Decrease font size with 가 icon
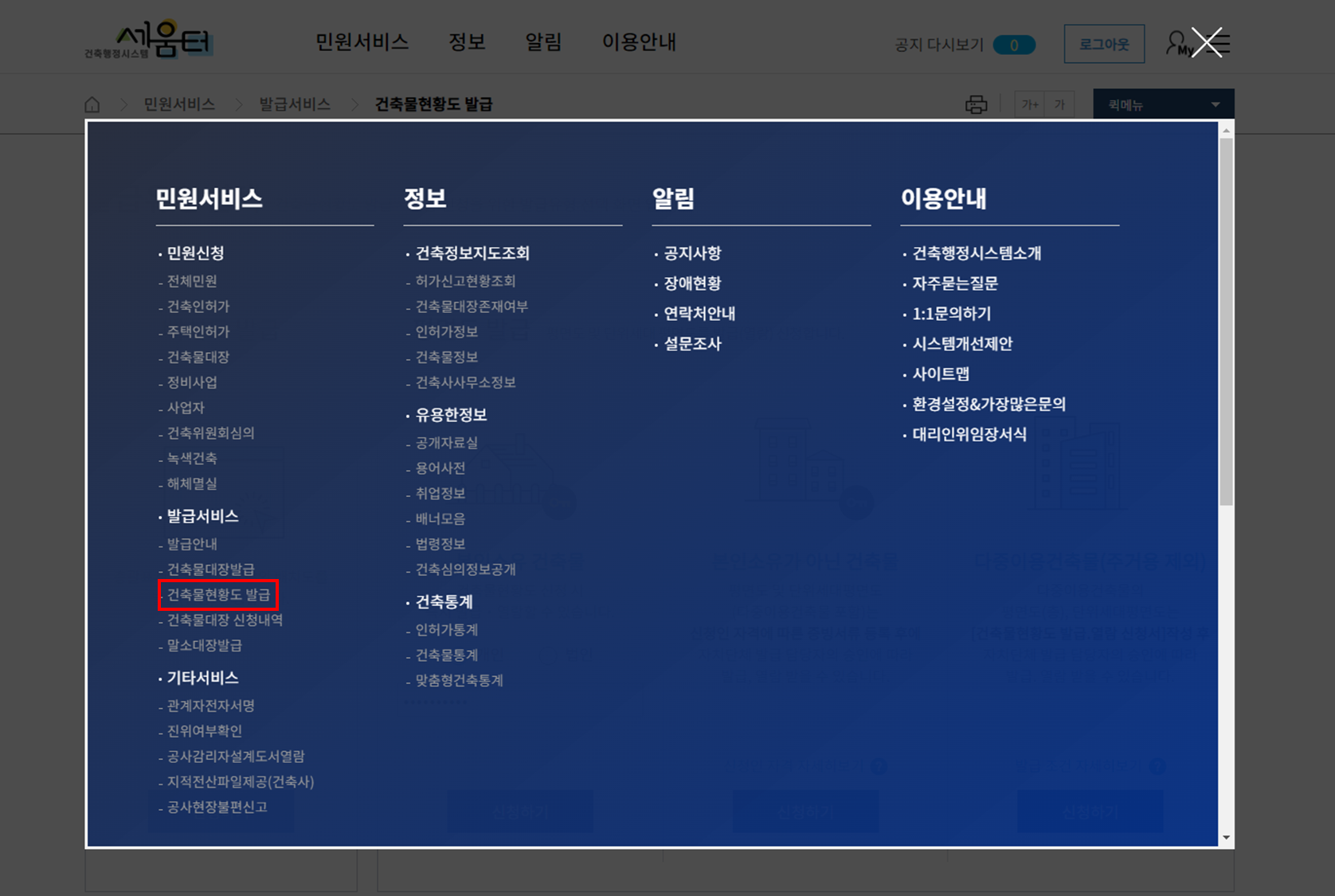 [1059, 104]
